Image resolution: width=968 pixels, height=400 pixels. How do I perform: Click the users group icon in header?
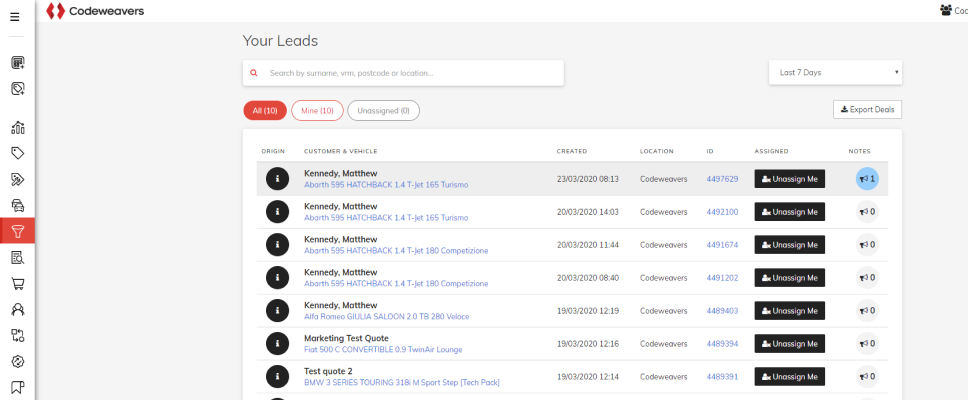click(x=946, y=10)
